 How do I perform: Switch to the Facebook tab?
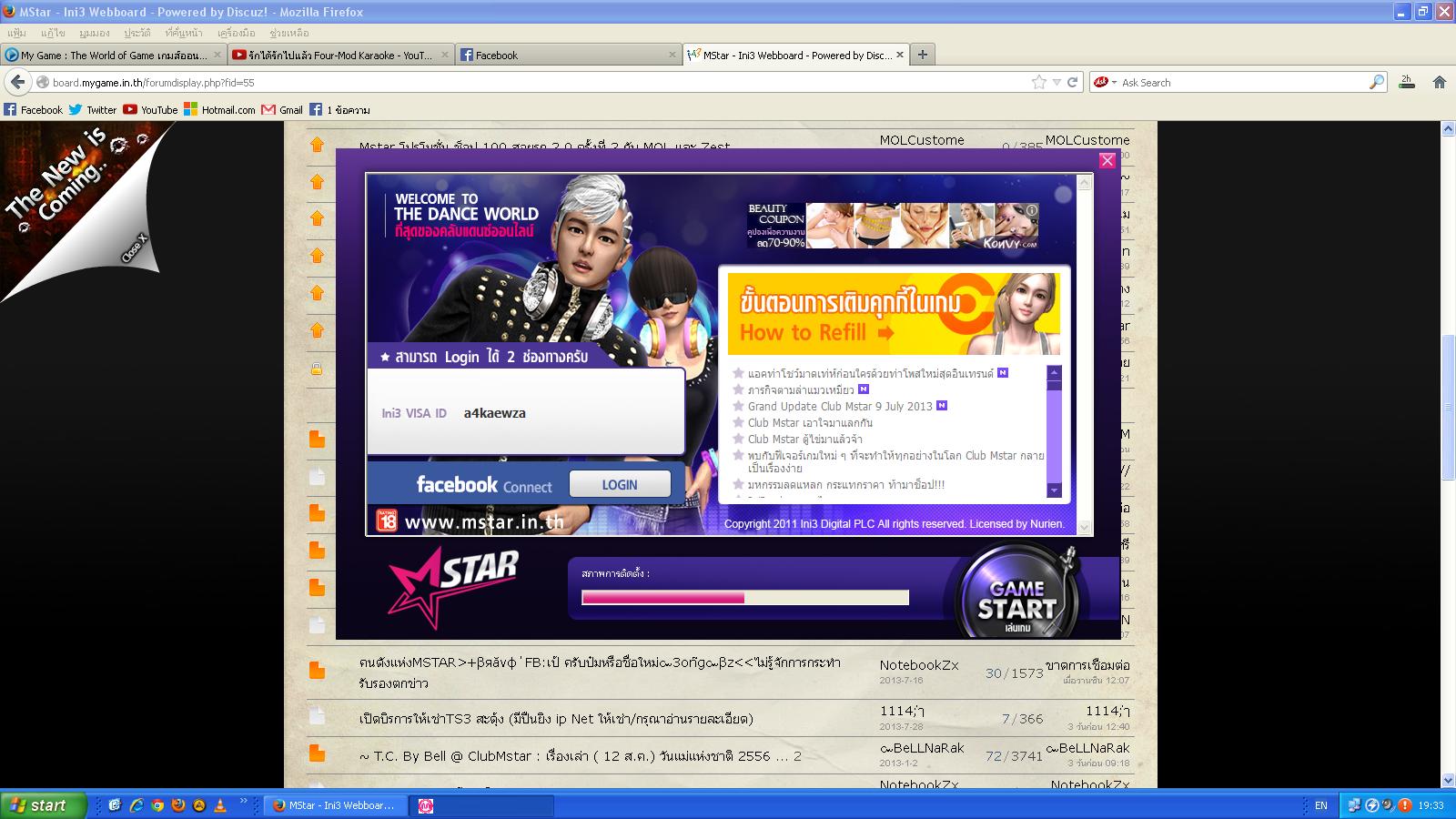(569, 55)
